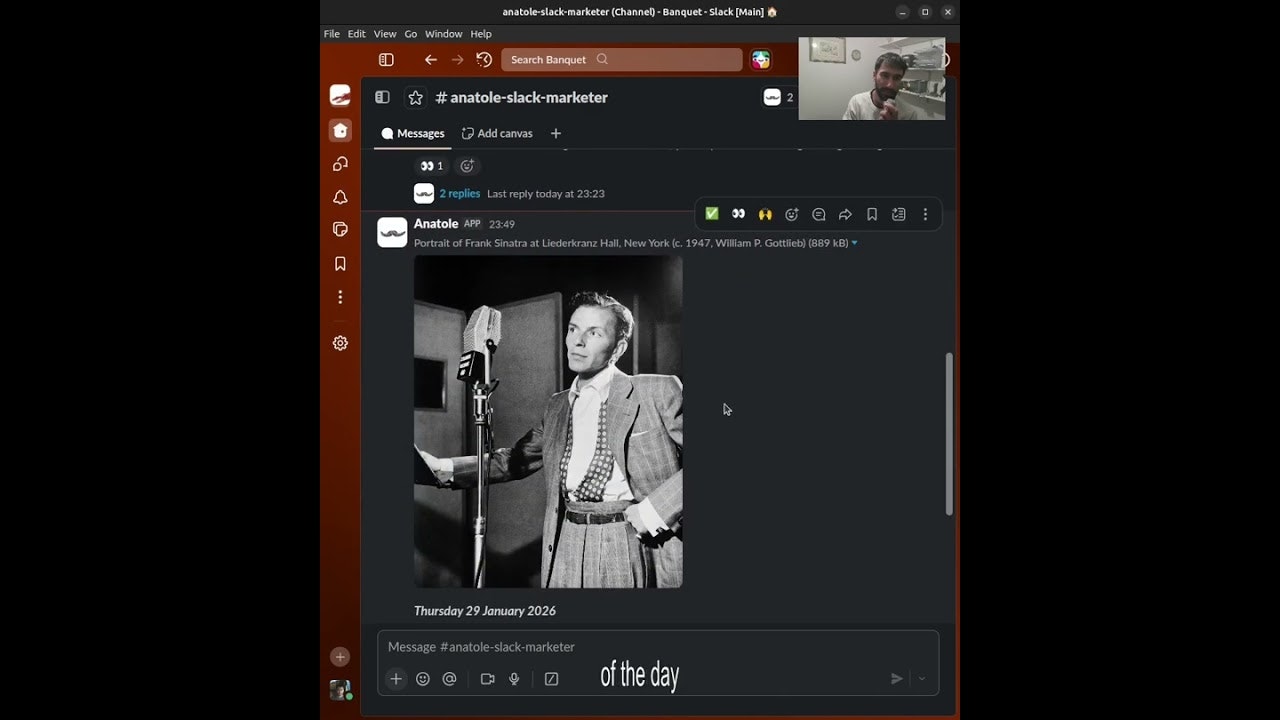Open history clock icon
Image resolution: width=1280 pixels, height=720 pixels.
click(x=484, y=60)
